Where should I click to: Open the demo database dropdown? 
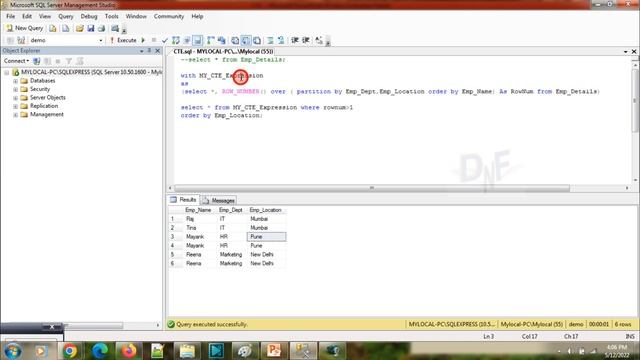[x=101, y=40]
